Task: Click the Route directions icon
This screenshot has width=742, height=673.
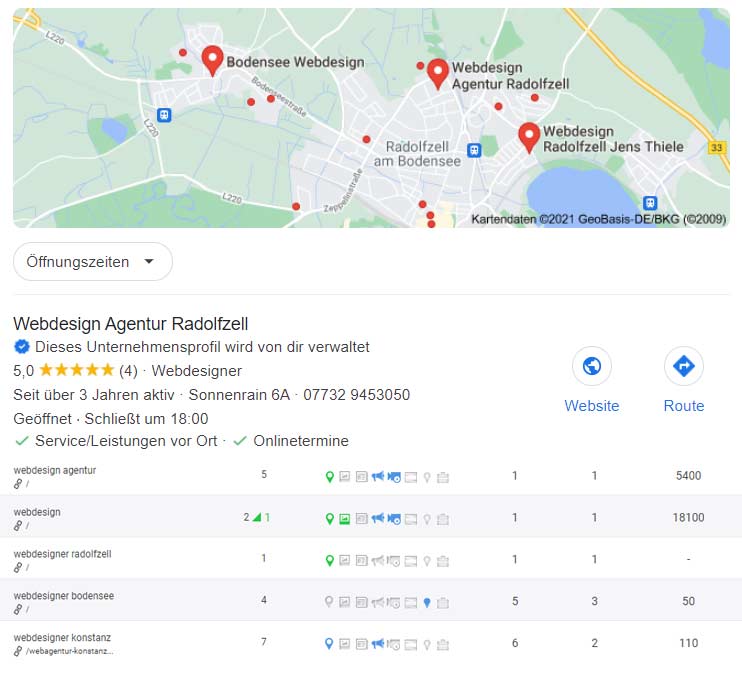Action: pos(683,366)
